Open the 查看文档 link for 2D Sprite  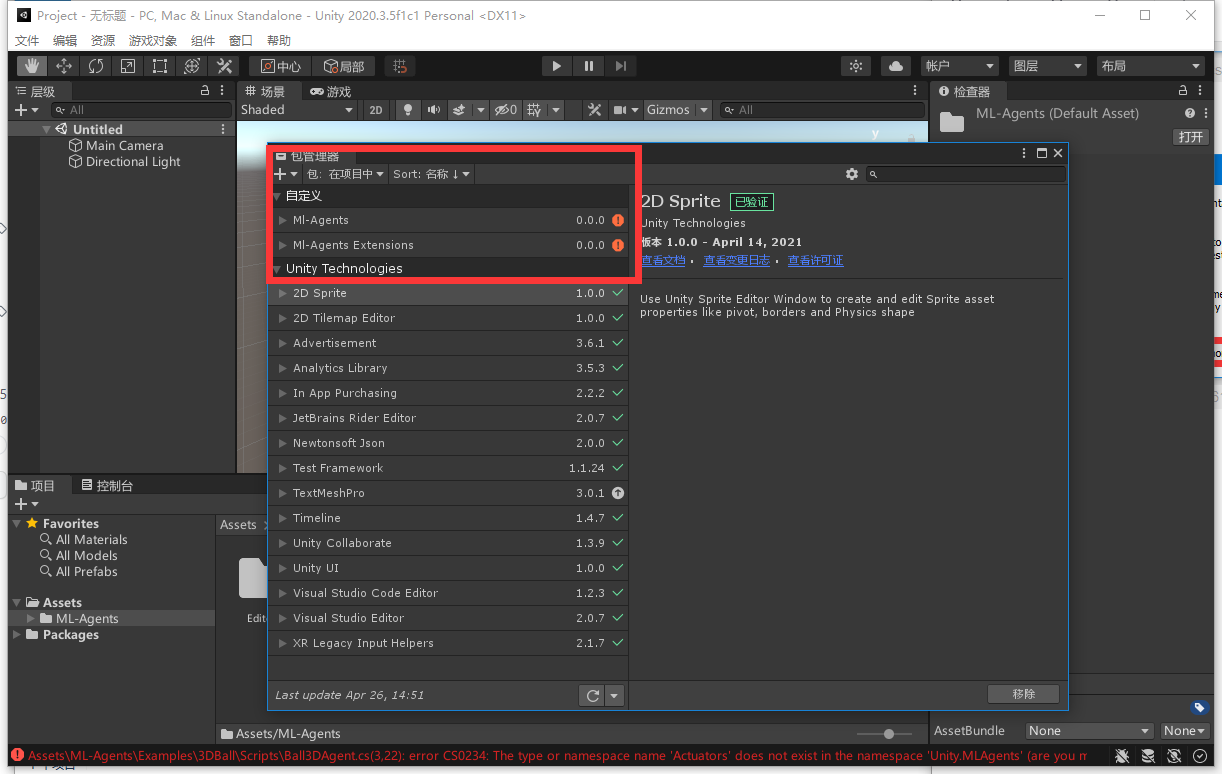(663, 260)
